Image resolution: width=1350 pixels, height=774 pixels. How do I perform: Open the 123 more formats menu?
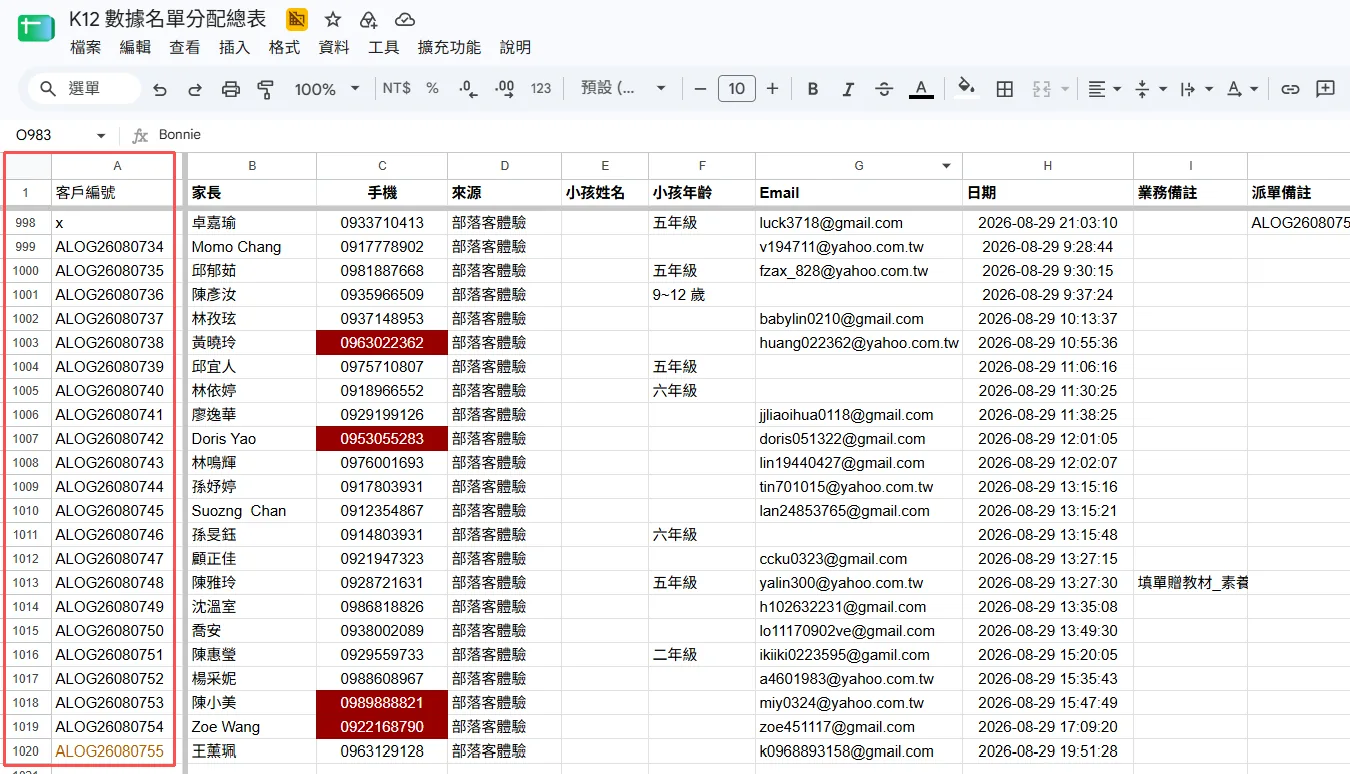[541, 88]
